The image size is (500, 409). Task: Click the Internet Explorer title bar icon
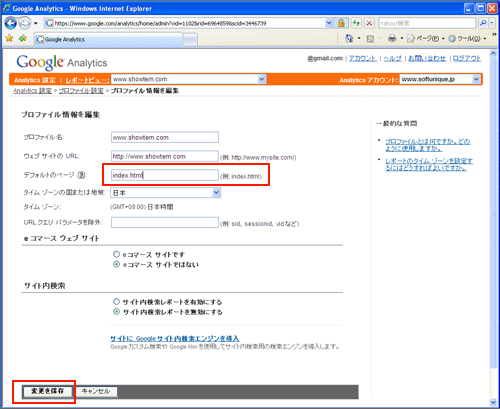pyautogui.click(x=7, y=8)
